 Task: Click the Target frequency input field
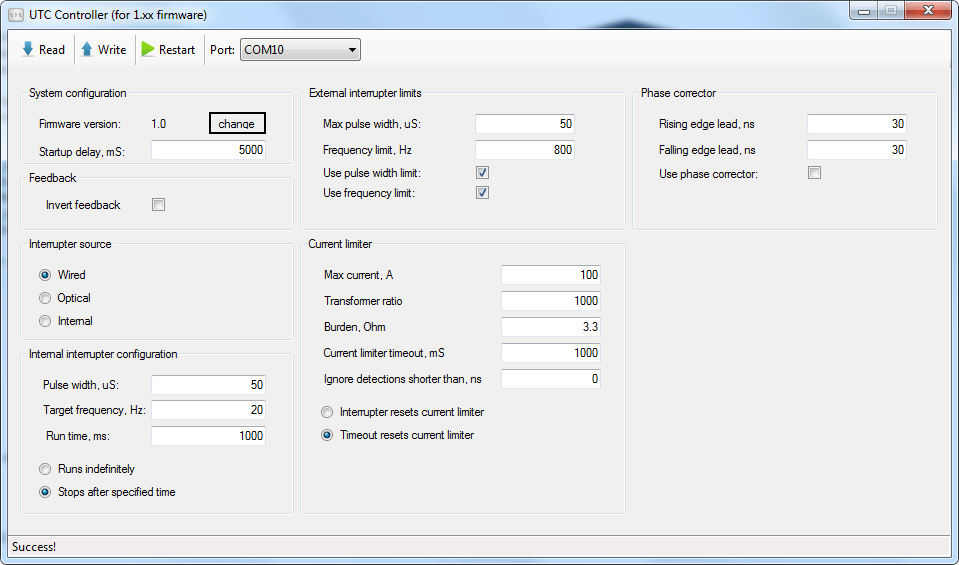click(208, 410)
